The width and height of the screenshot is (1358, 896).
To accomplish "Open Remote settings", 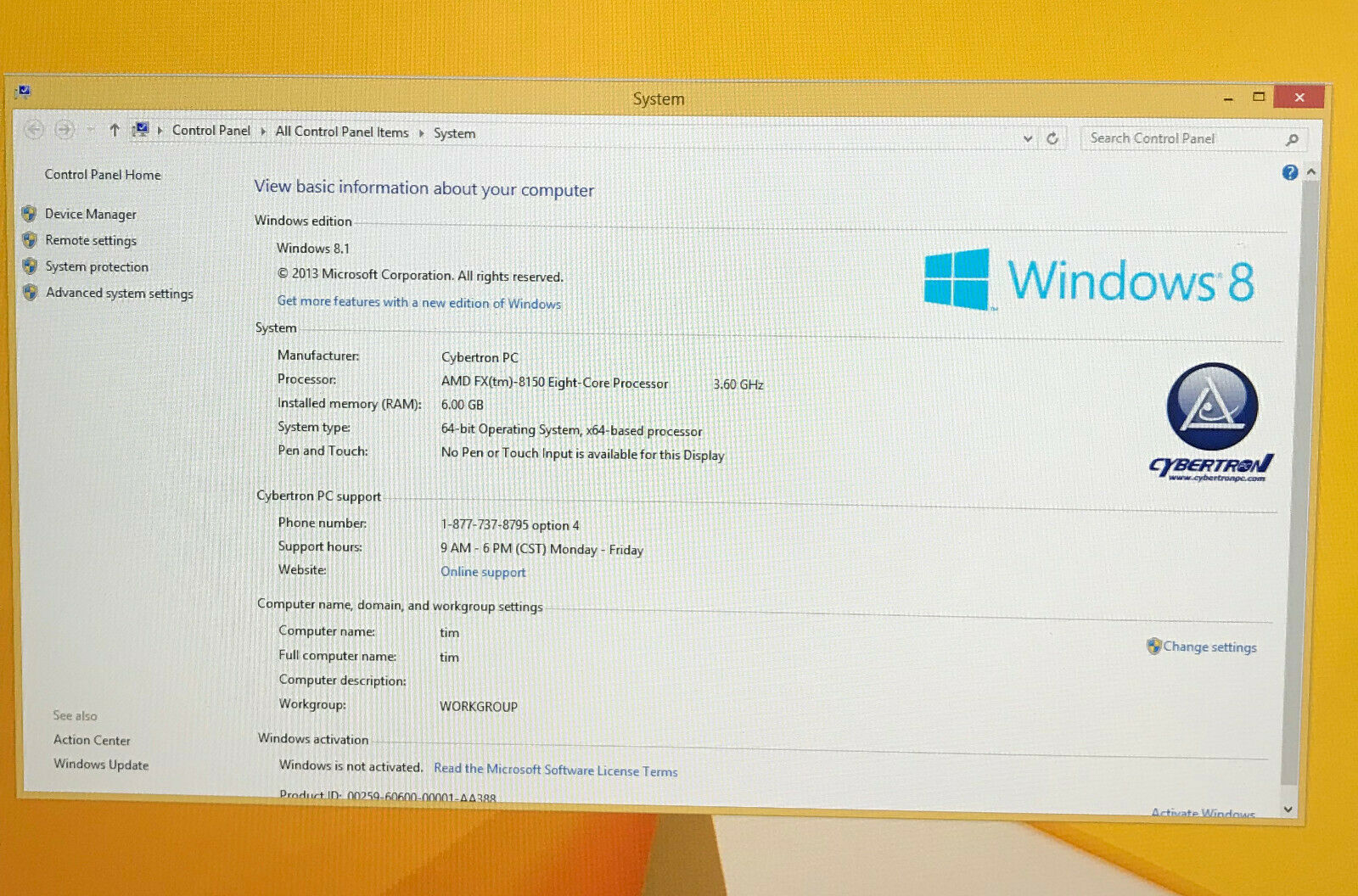I will pos(91,241).
